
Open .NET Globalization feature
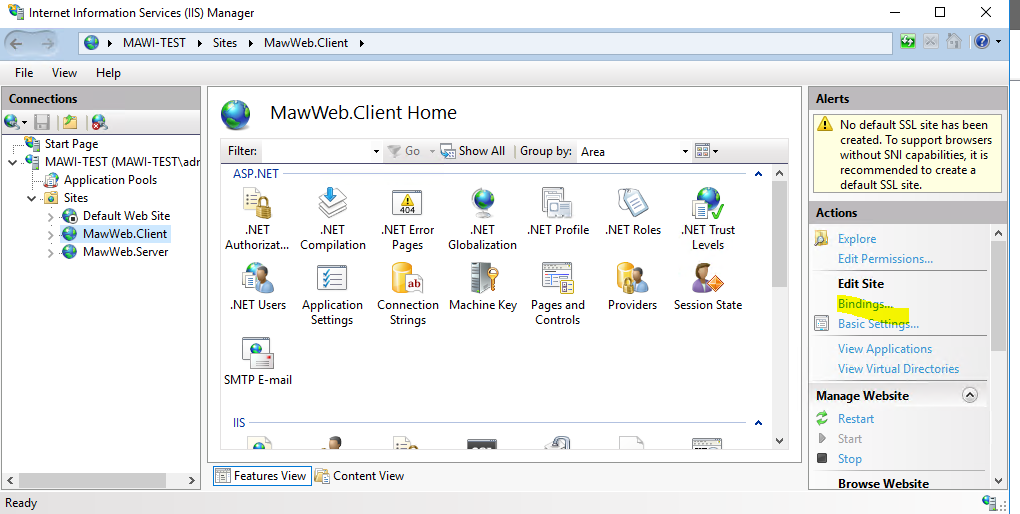(x=482, y=219)
